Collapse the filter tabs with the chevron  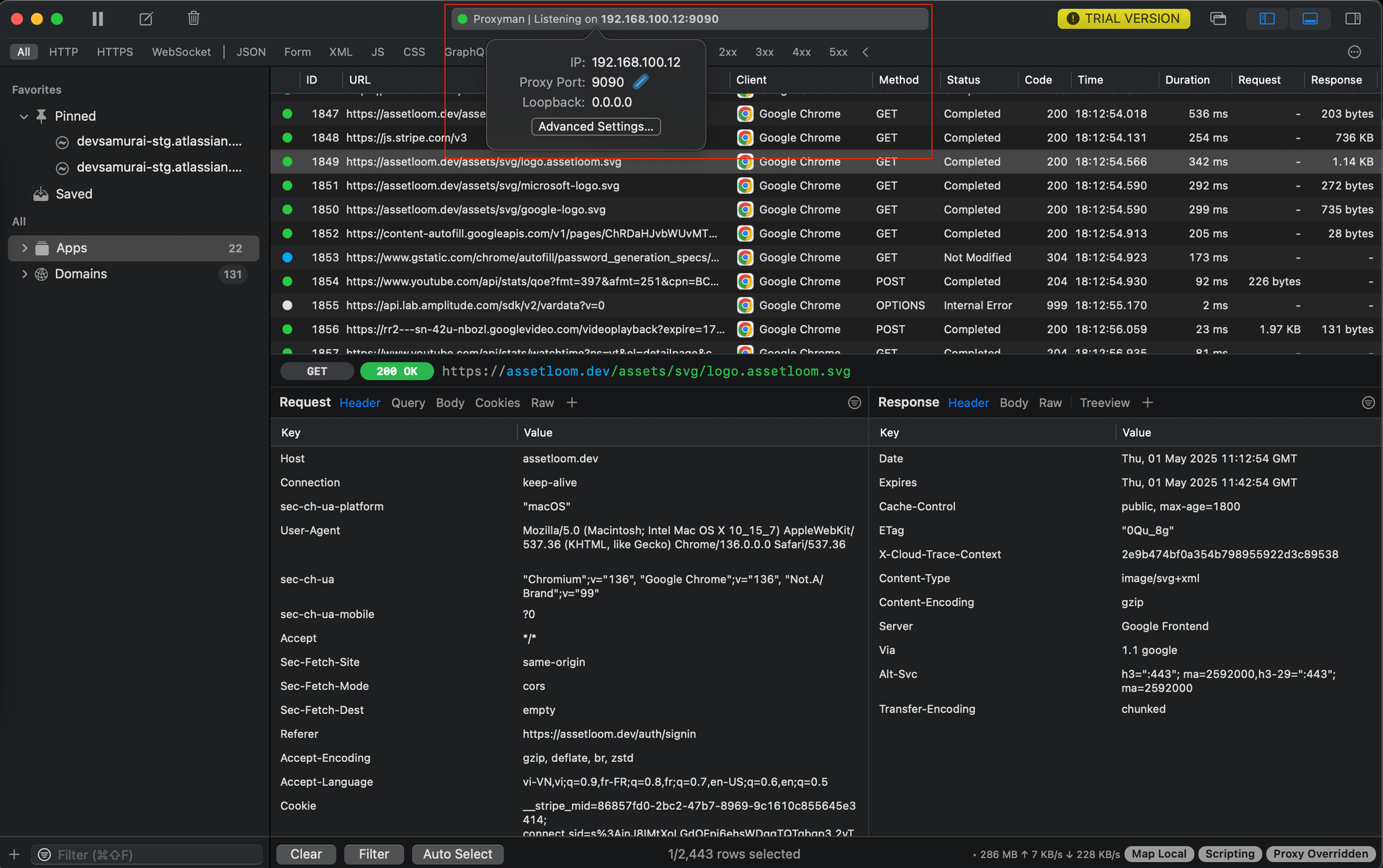coord(865,52)
